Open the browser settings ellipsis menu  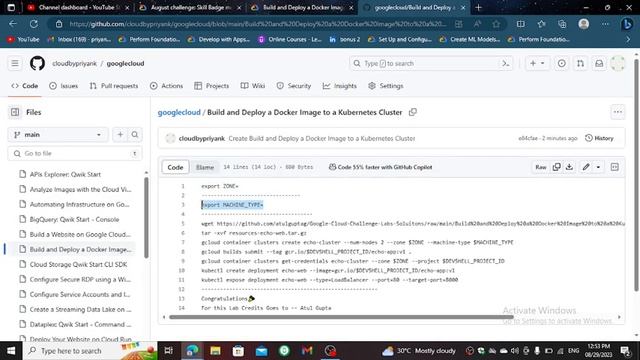(605, 24)
